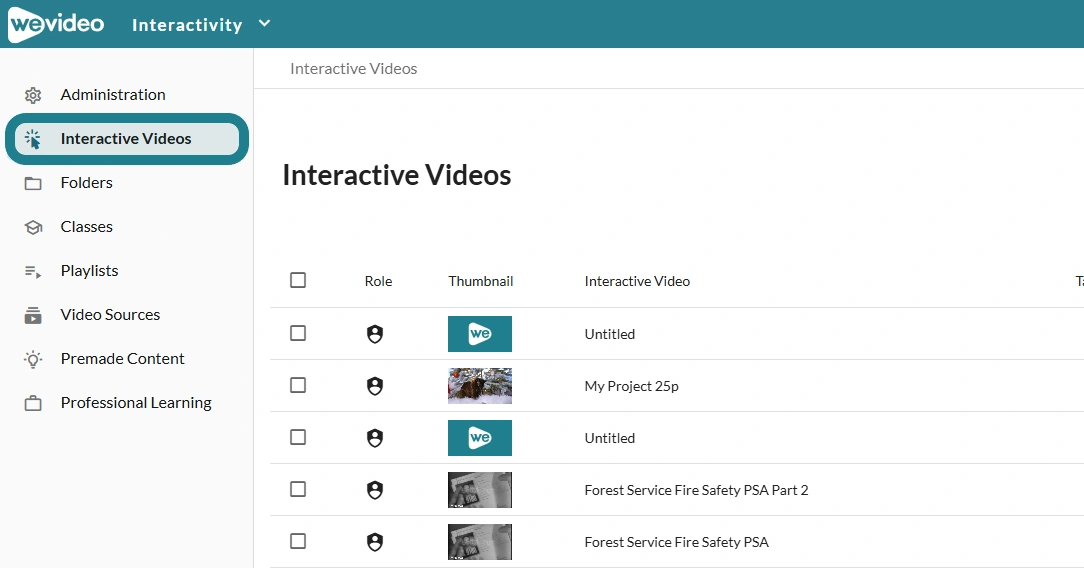Click the Thumbnail column header

(x=480, y=281)
